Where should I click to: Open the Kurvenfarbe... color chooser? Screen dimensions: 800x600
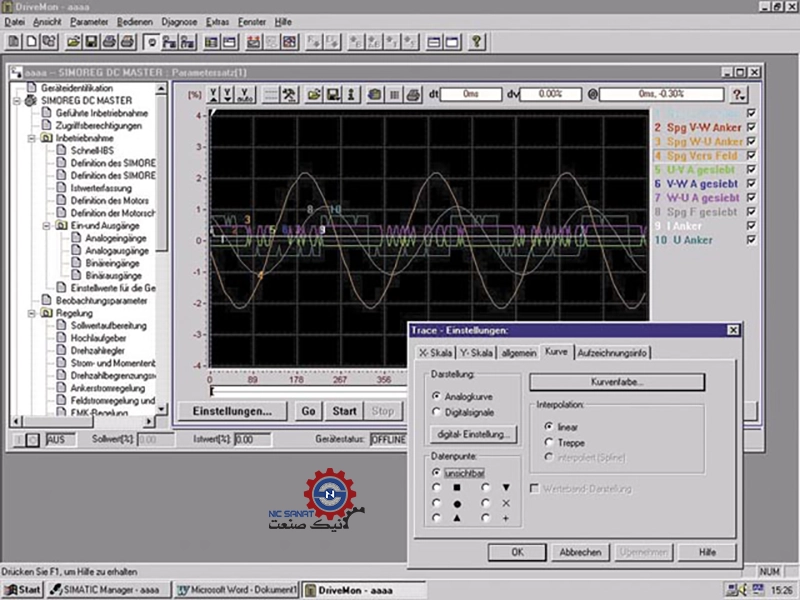(x=616, y=382)
